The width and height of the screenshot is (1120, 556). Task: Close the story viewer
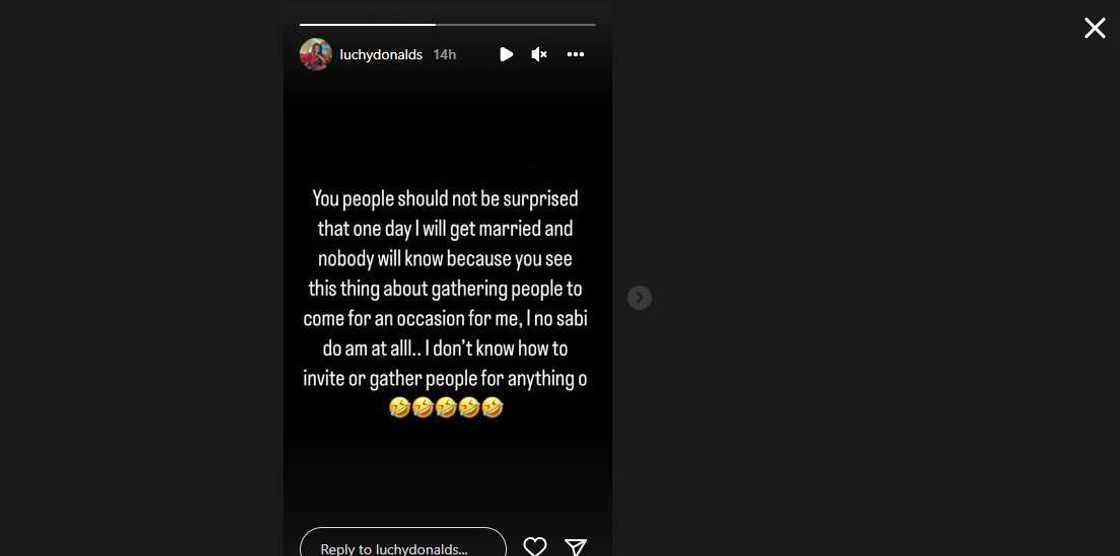[x=1095, y=28]
